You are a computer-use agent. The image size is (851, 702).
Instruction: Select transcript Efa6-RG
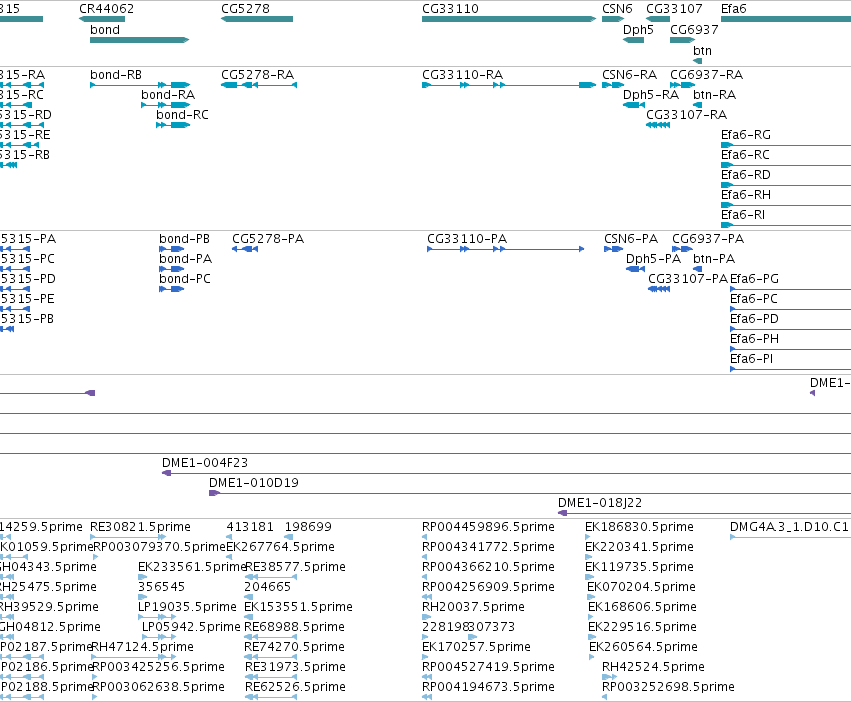coord(786,145)
